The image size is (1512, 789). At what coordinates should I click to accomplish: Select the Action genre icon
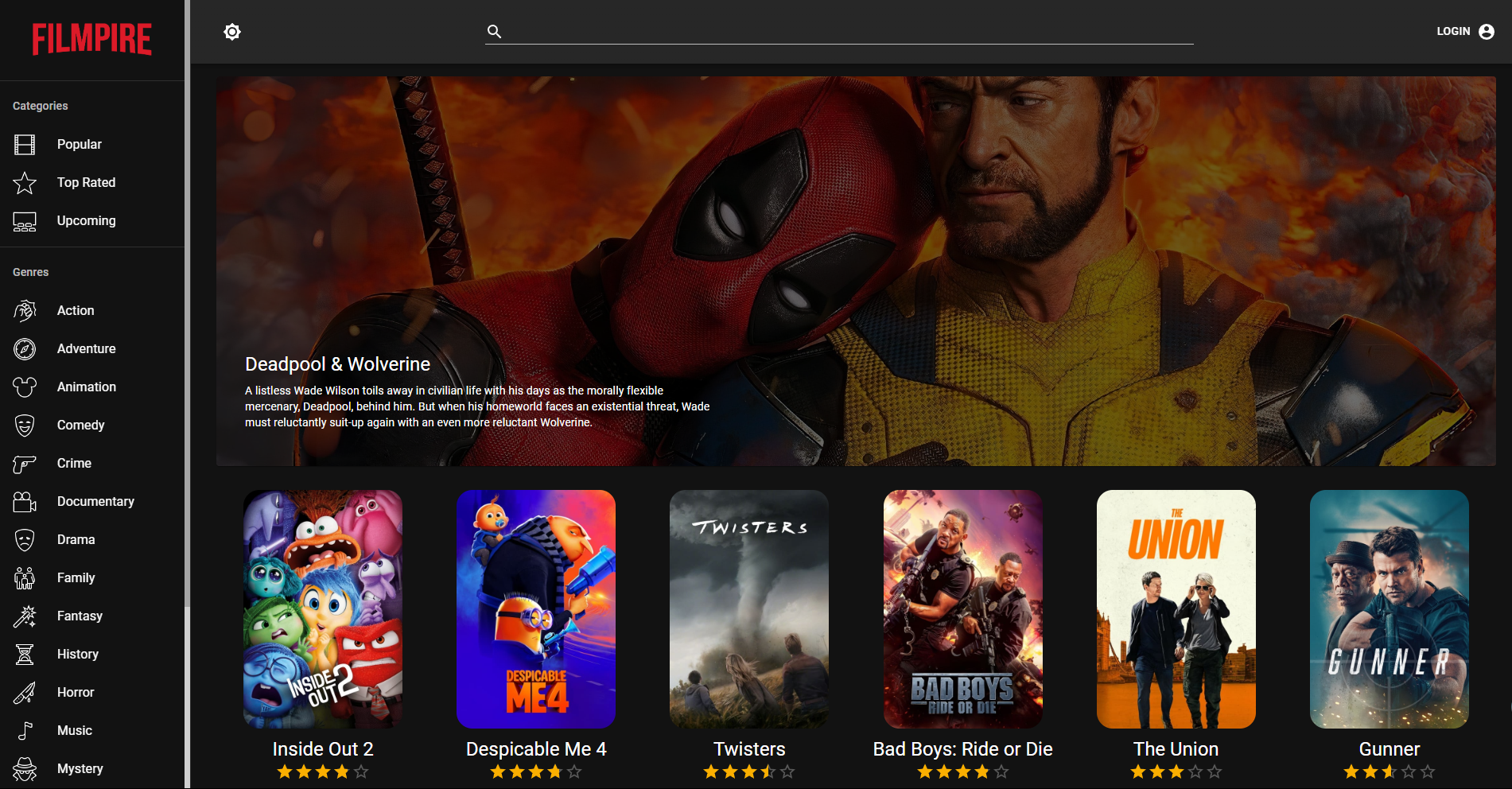click(x=25, y=311)
